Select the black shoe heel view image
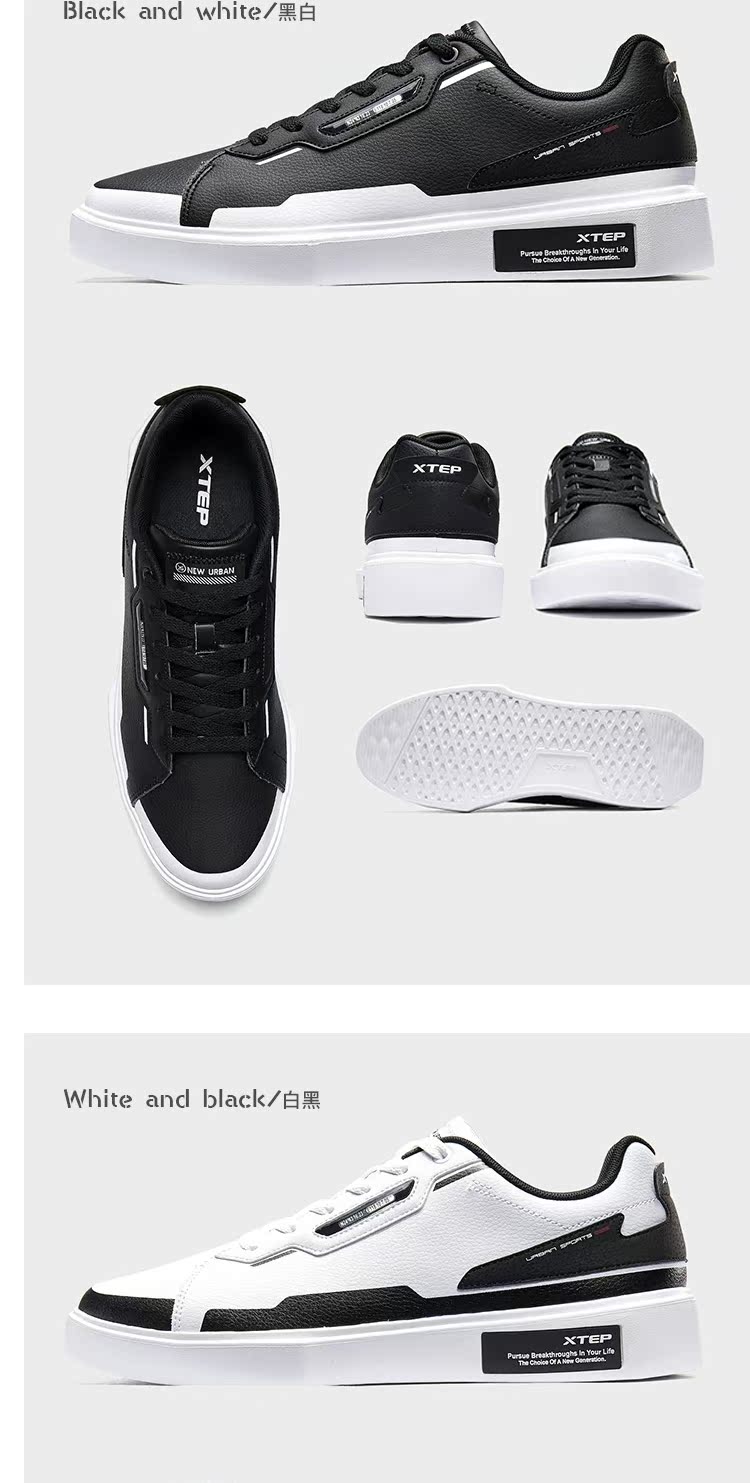This screenshot has height=1483, width=750. (x=433, y=525)
